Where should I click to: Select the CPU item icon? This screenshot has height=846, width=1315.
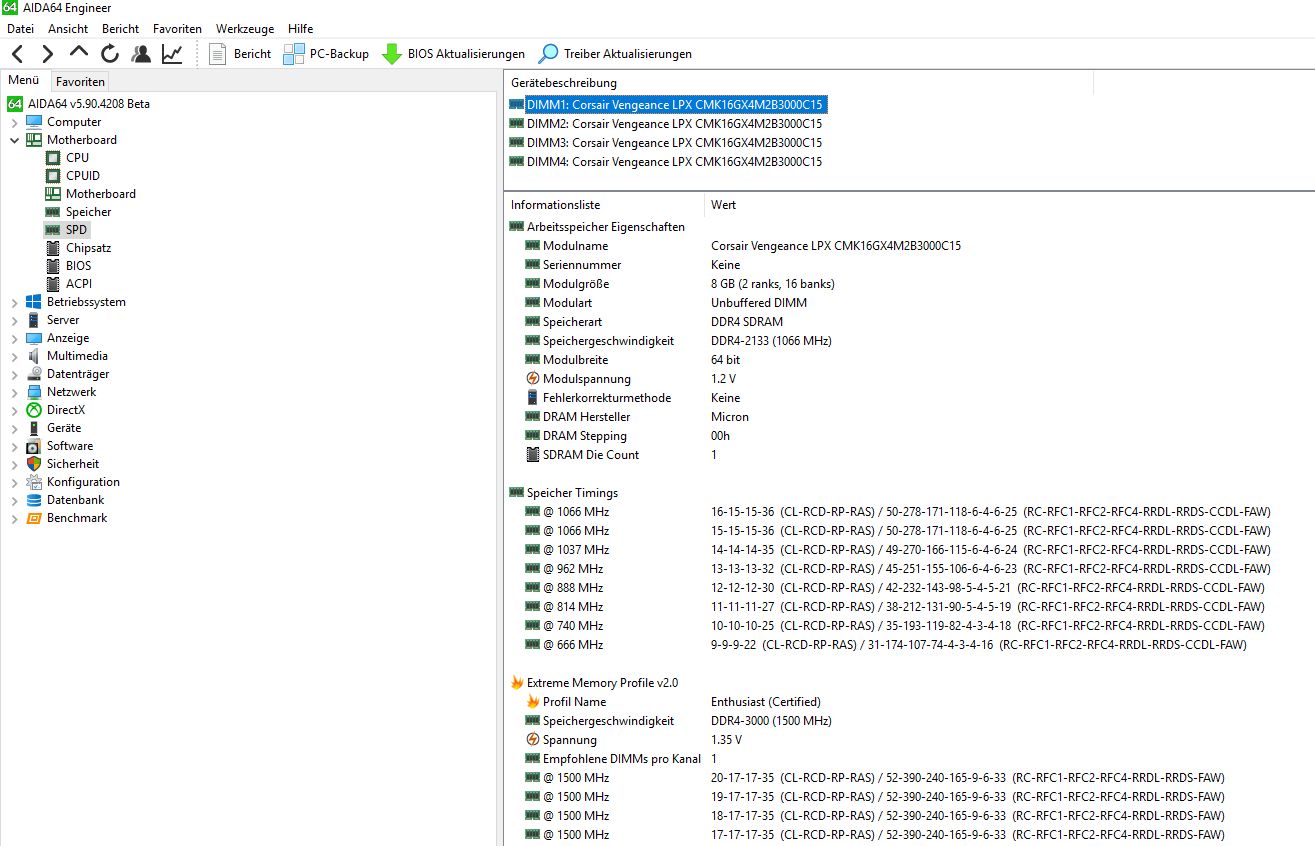(x=53, y=158)
